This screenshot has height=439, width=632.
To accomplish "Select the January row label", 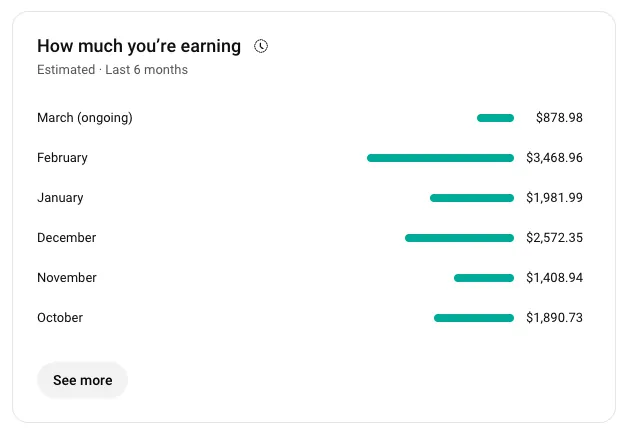I will coord(60,198).
